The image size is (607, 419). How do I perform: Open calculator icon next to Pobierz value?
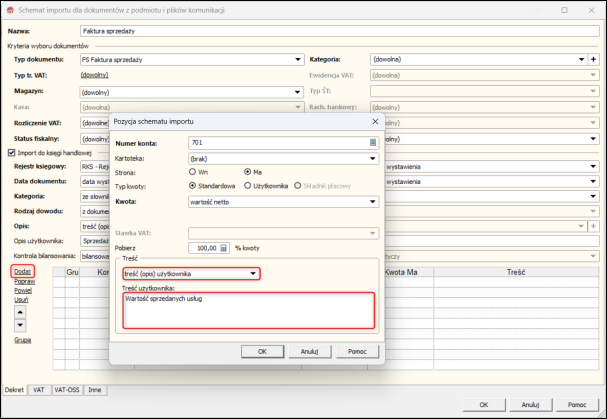click(223, 248)
